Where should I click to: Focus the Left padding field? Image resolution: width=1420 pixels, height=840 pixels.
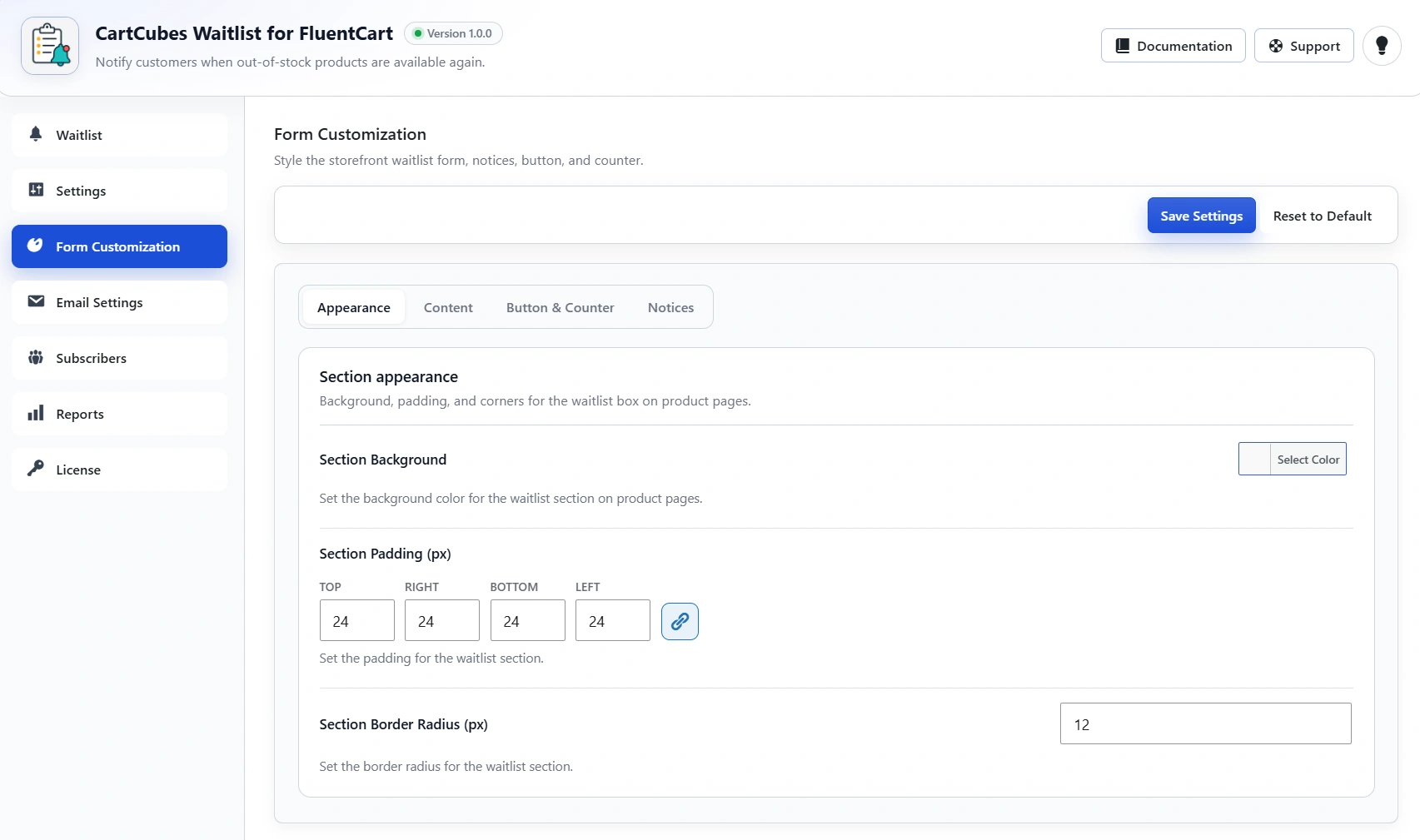(613, 621)
